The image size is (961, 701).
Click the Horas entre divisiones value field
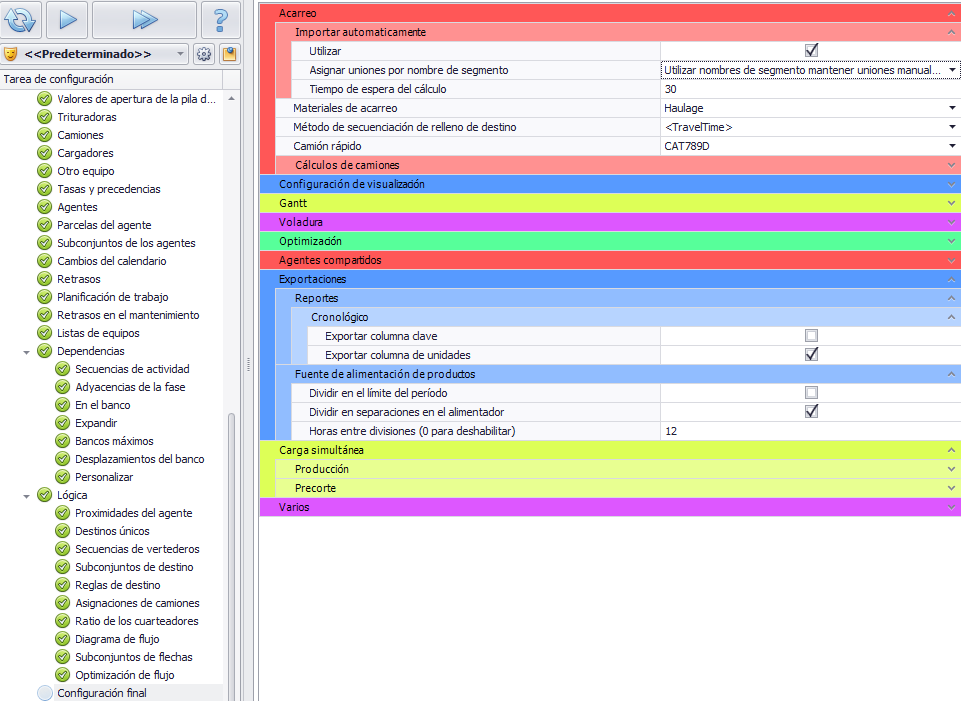808,431
